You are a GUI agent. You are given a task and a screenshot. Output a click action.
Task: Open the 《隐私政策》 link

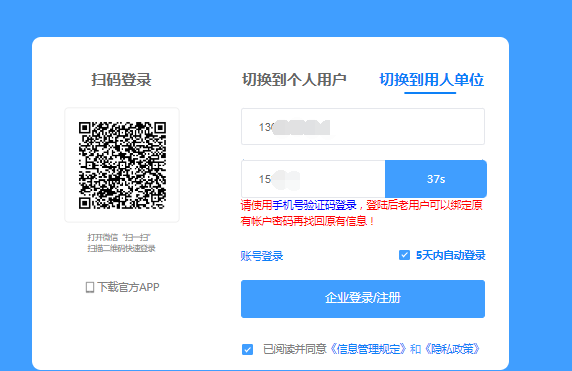click(x=452, y=349)
